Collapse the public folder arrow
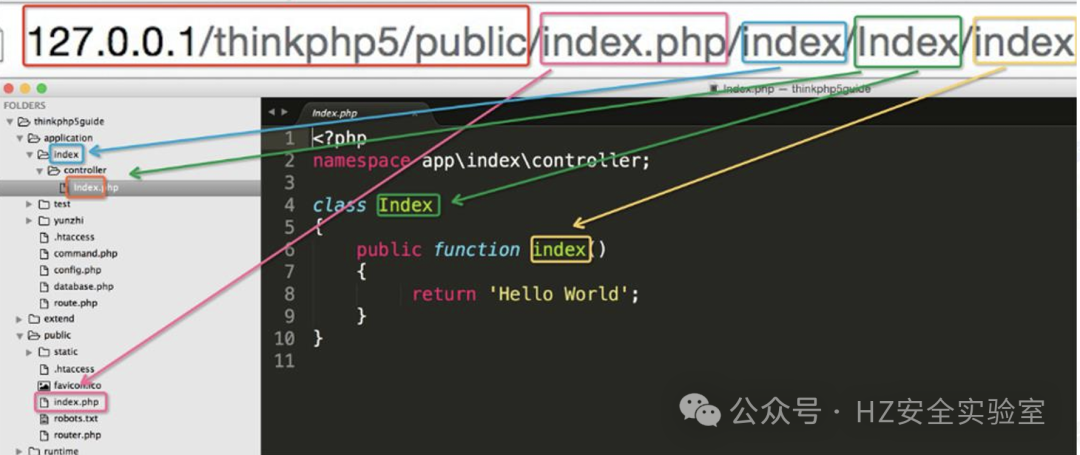Screen dimensions: 1080x455 (x=20, y=336)
